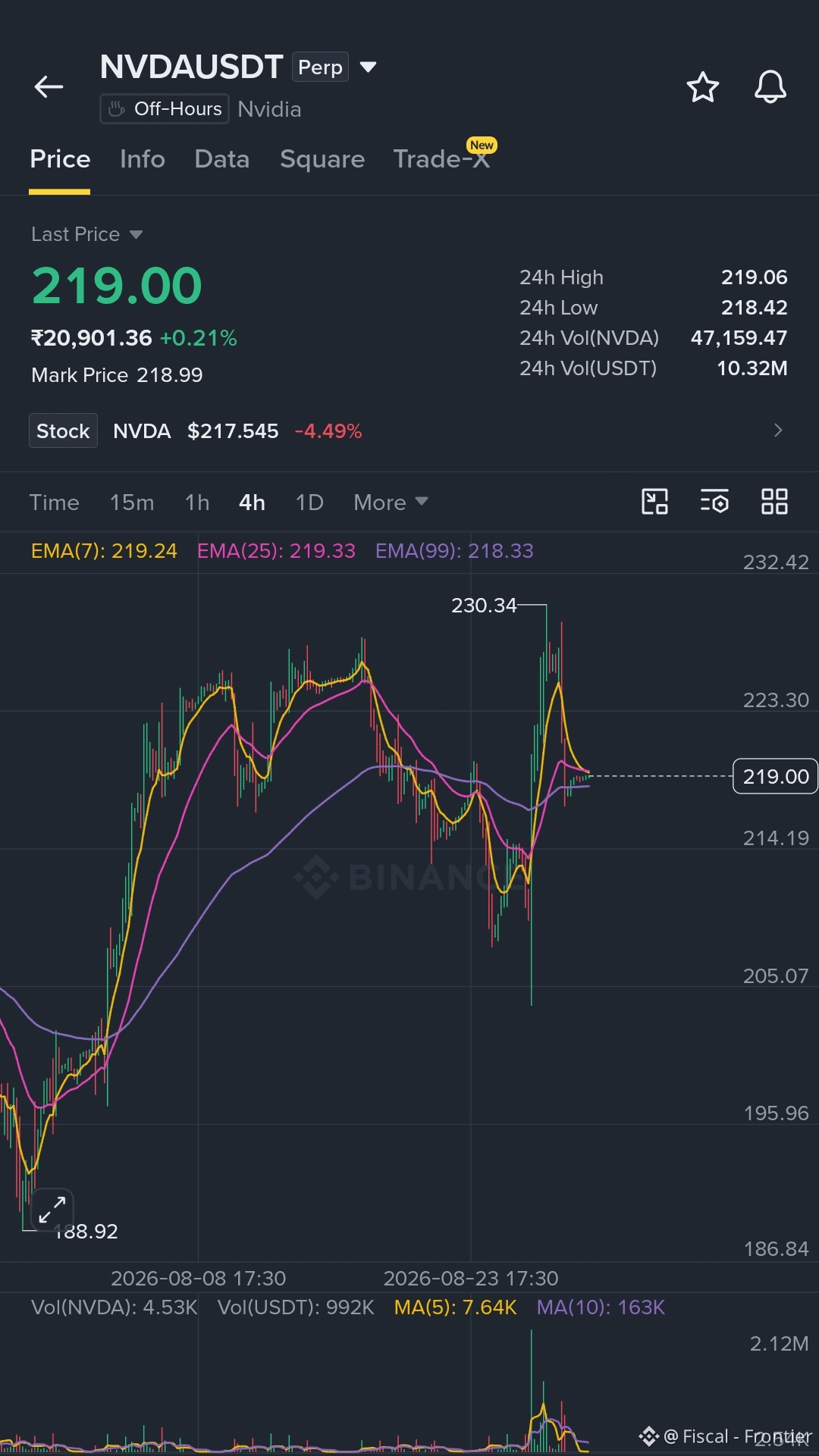Tap the 188.92 low marker
This screenshot has width=819, height=1456.
pos(86,1232)
